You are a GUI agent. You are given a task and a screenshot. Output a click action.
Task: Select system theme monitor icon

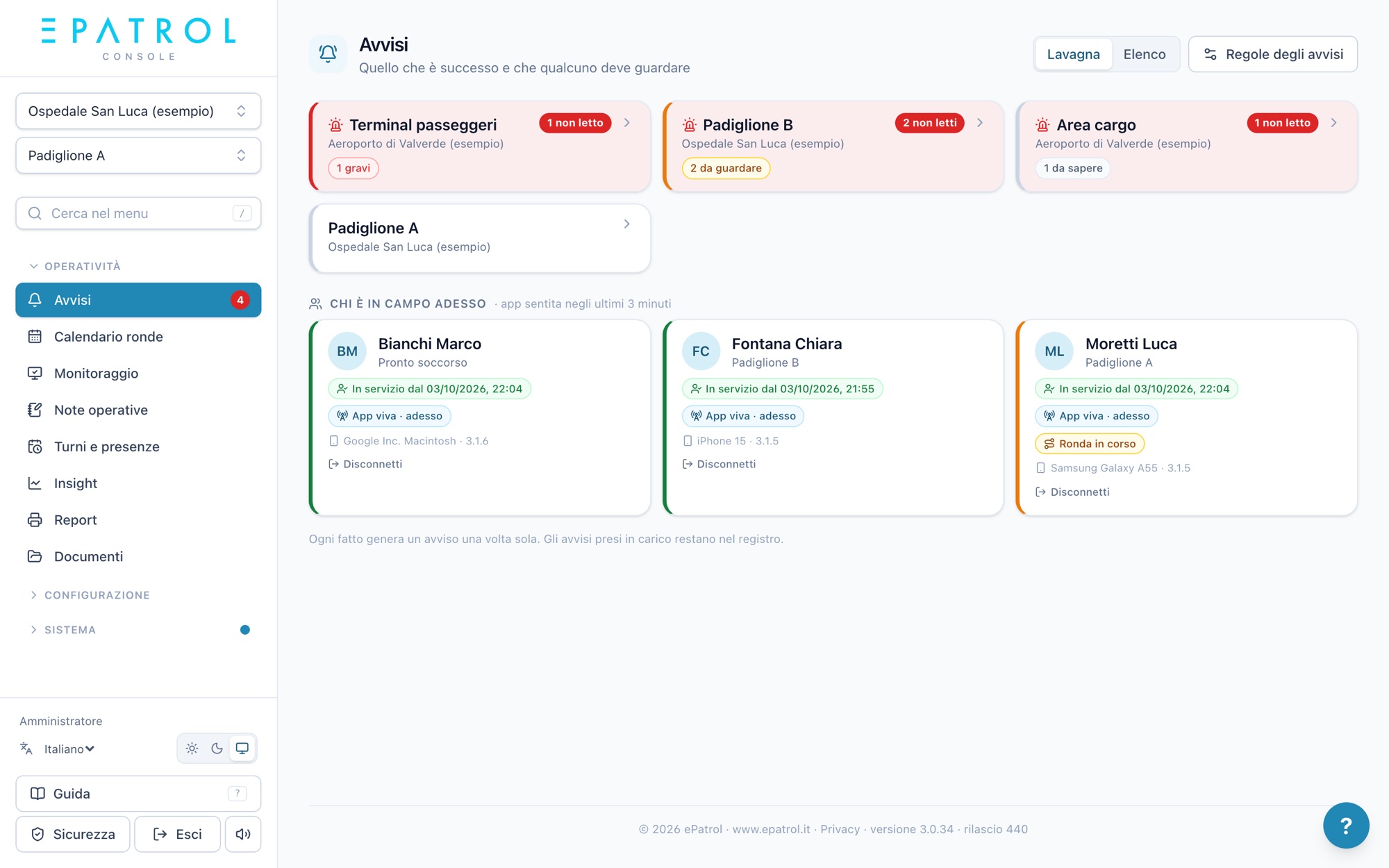[242, 749]
